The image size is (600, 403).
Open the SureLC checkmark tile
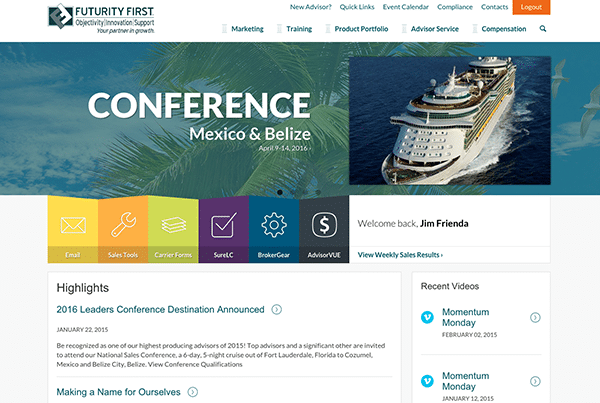pos(223,229)
